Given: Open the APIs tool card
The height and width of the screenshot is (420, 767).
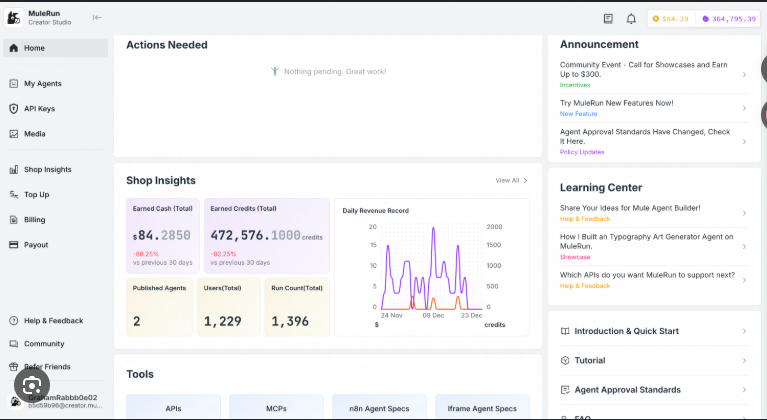Looking at the screenshot, I should pos(174,407).
